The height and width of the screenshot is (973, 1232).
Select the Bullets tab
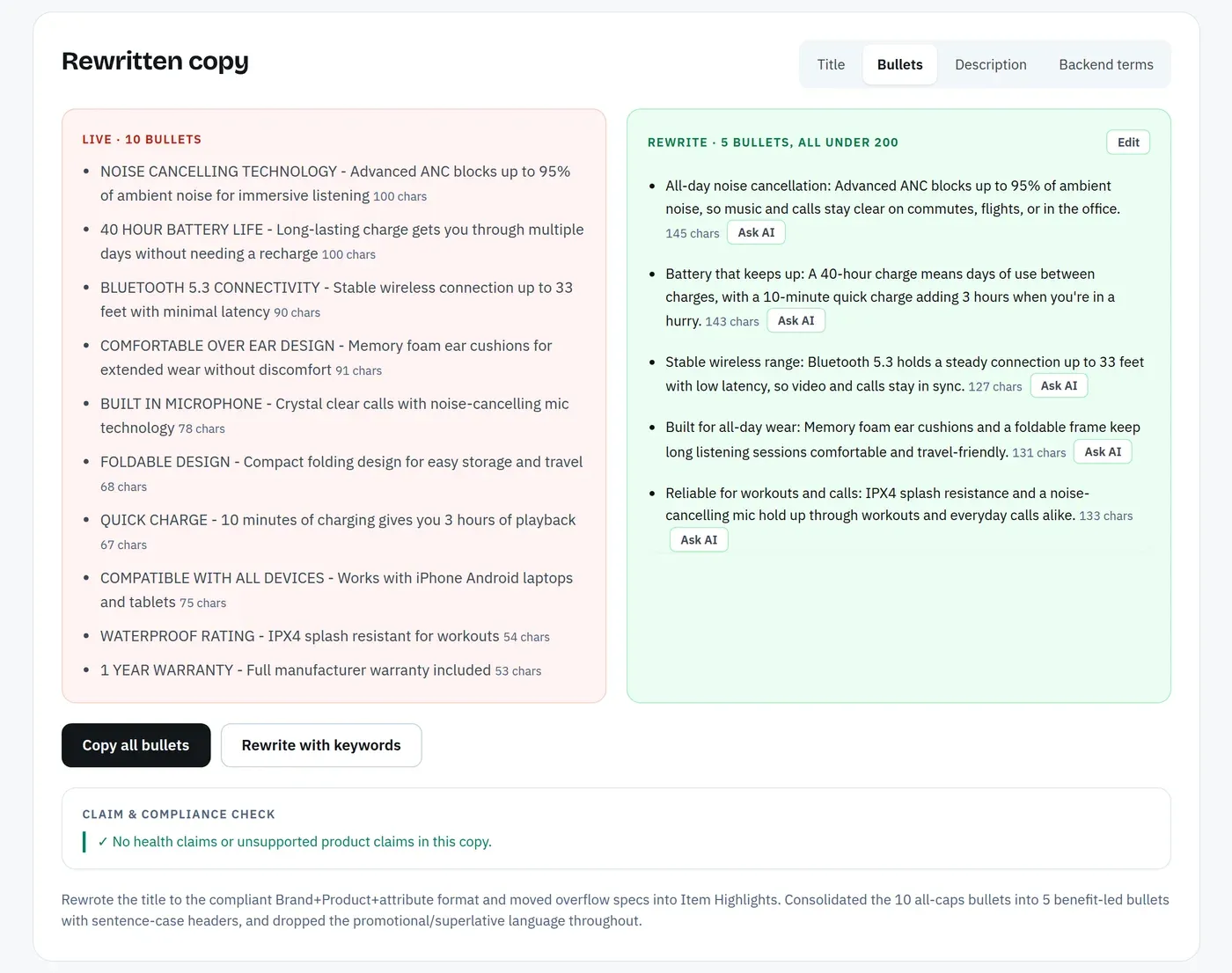(x=899, y=64)
